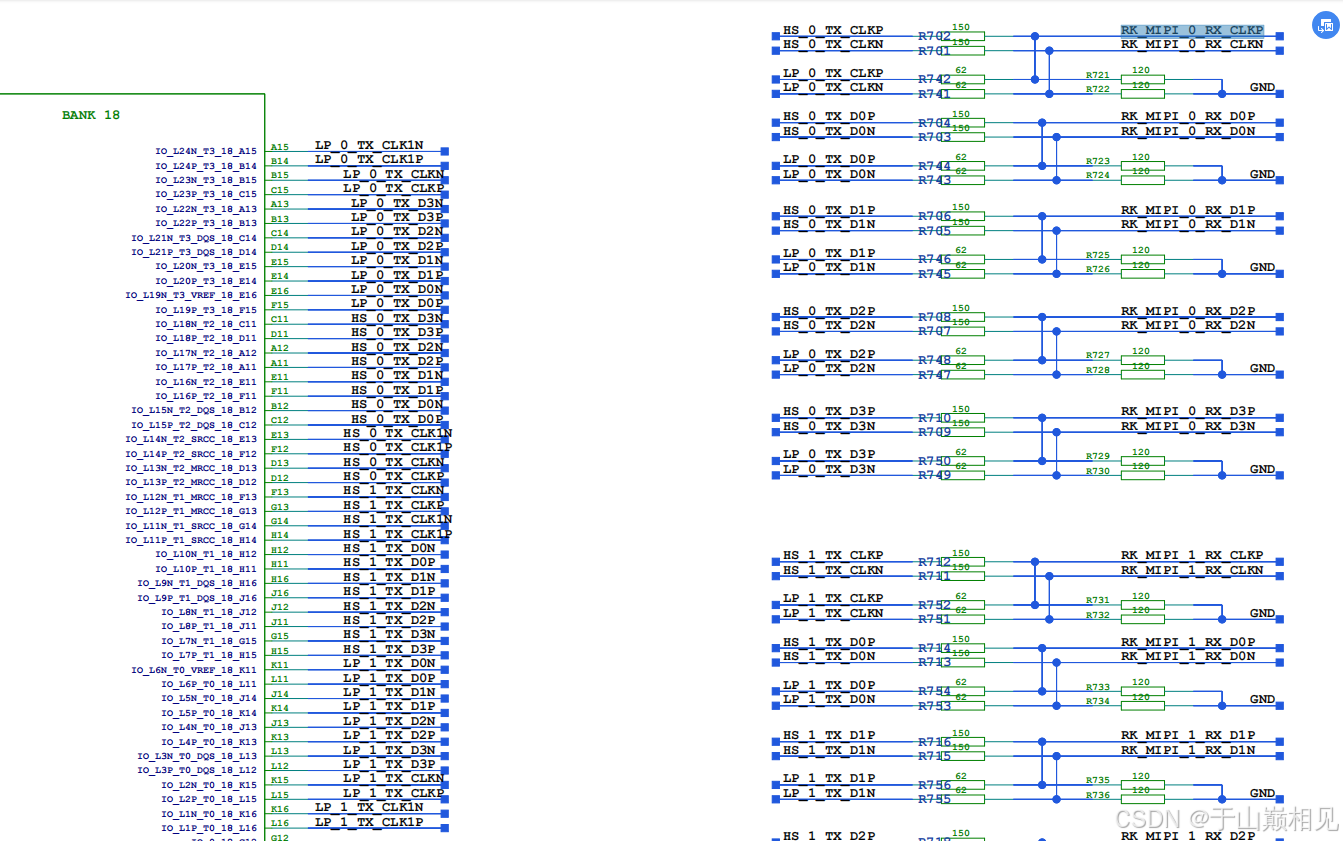Click the R703 resistor designator

click(935, 137)
